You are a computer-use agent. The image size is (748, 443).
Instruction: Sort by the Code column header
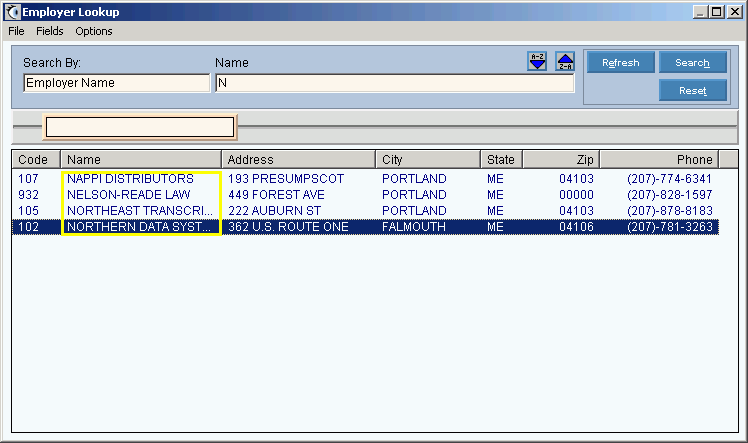point(36,159)
